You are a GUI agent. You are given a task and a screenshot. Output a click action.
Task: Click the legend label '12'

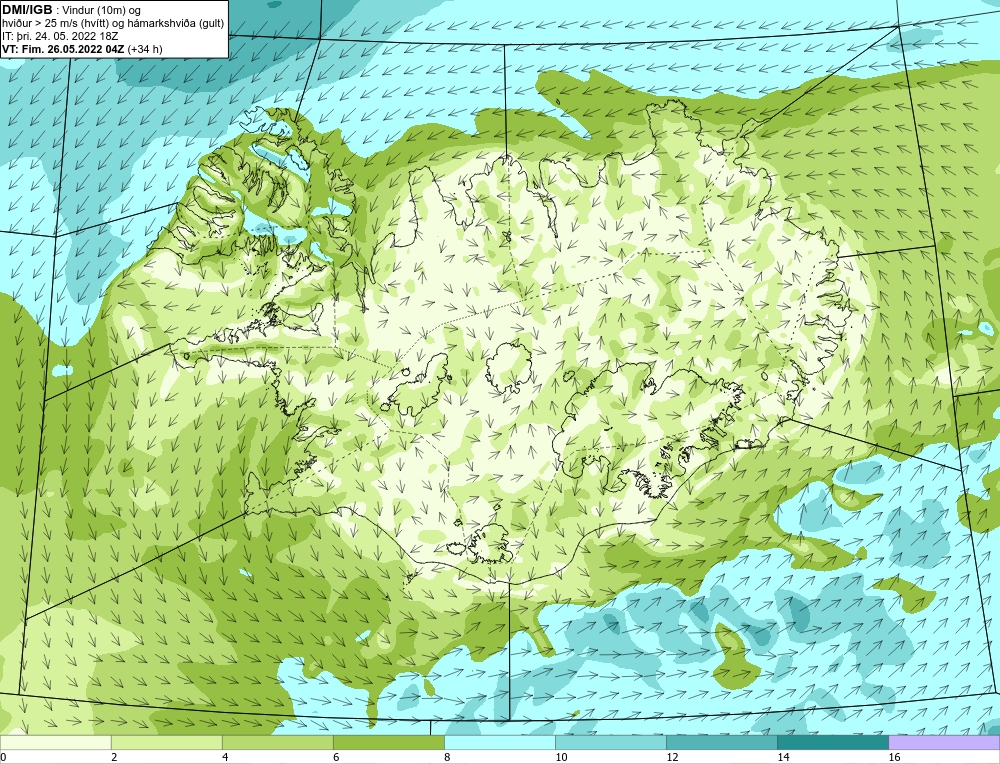click(x=672, y=757)
